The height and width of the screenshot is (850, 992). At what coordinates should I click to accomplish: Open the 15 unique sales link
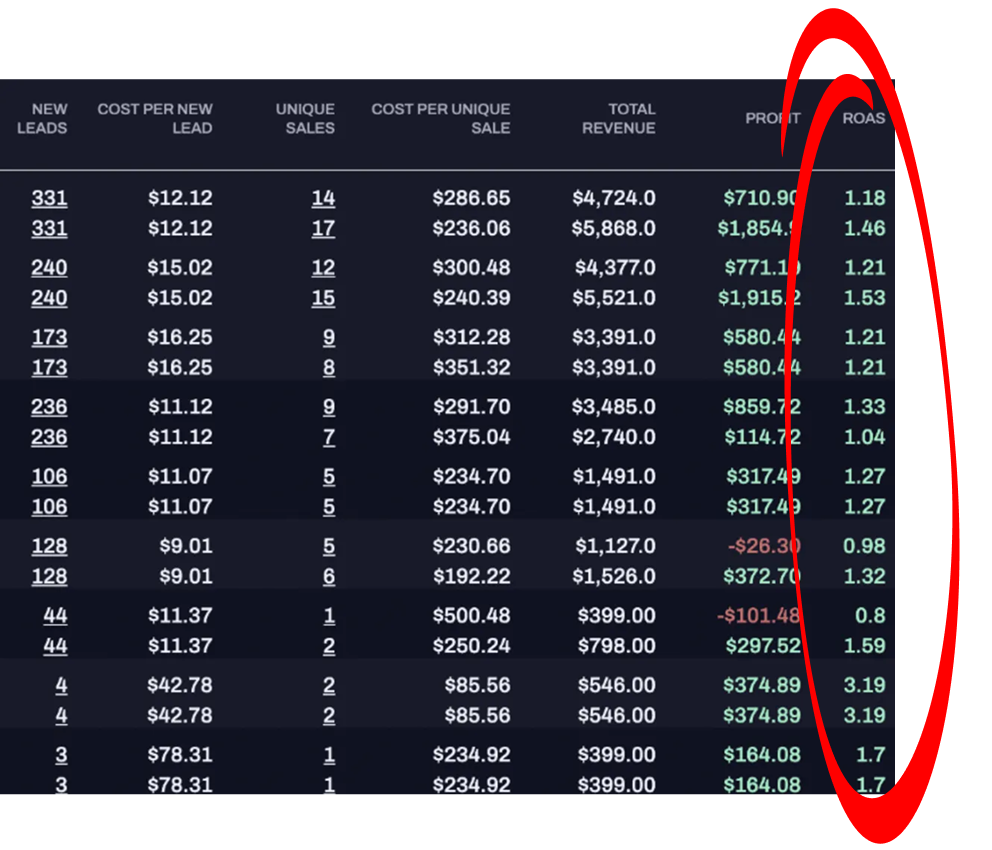tap(323, 298)
